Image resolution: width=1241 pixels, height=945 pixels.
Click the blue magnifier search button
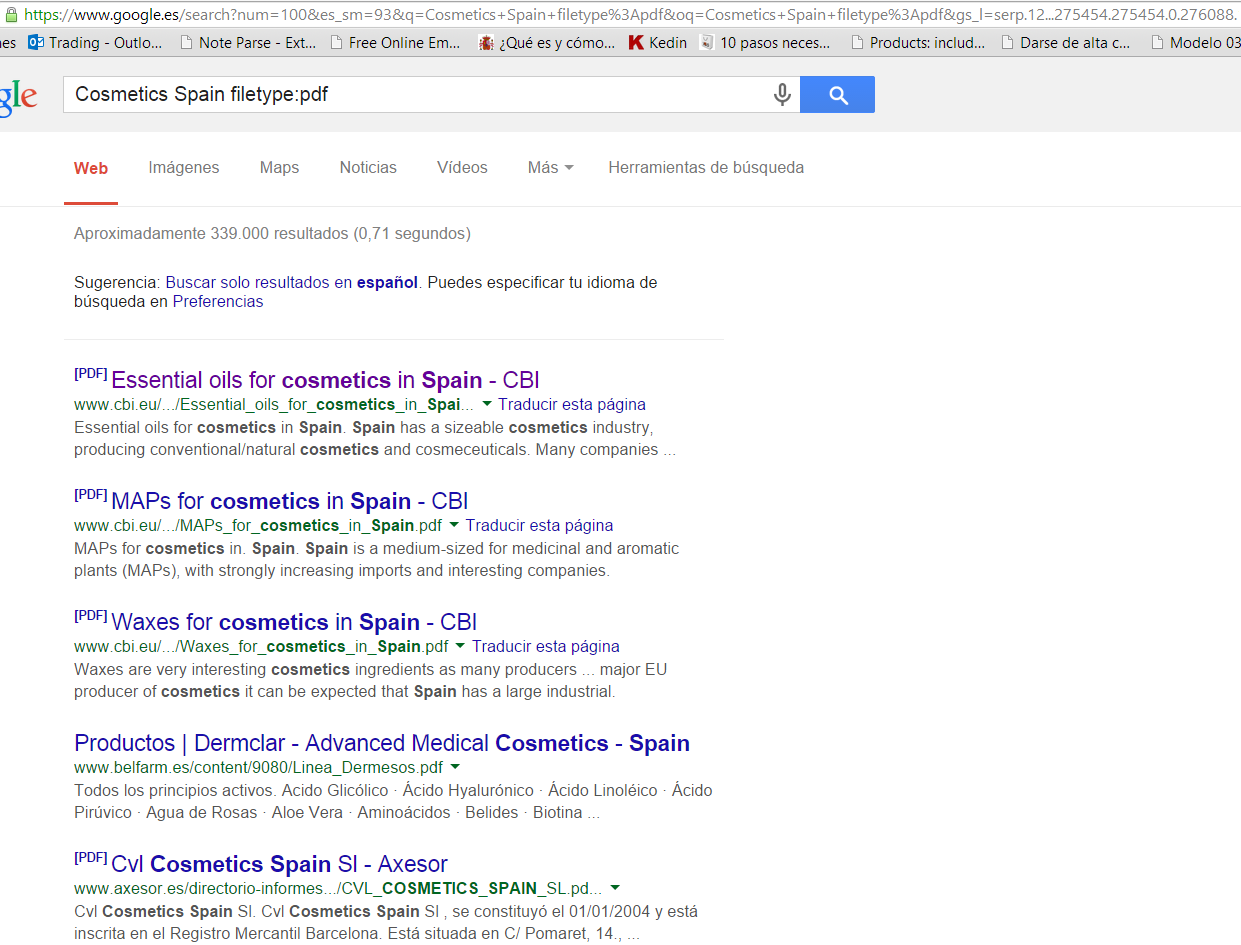[x=837, y=95]
